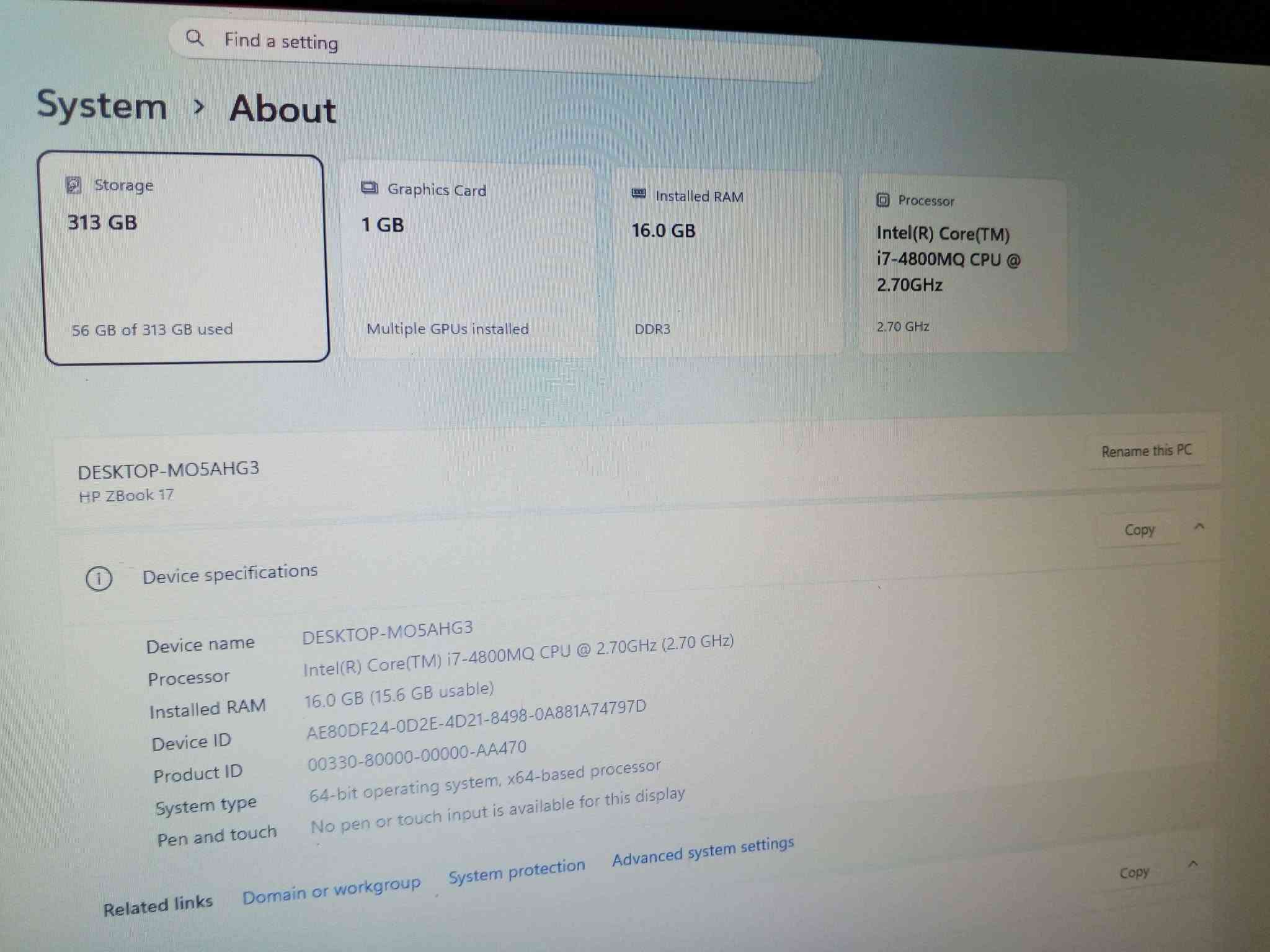Select the Device name value DESKTOP-MO5AHG3
The width and height of the screenshot is (1270, 952).
coord(388,633)
